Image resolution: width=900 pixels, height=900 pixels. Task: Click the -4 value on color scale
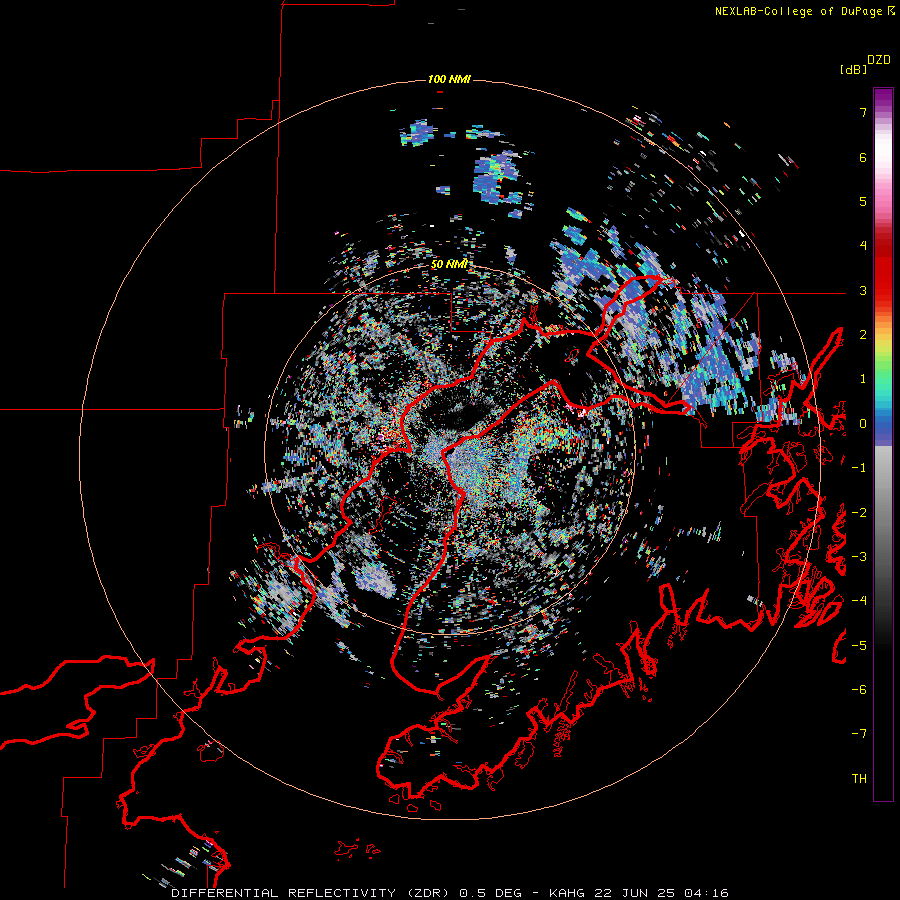(x=859, y=601)
